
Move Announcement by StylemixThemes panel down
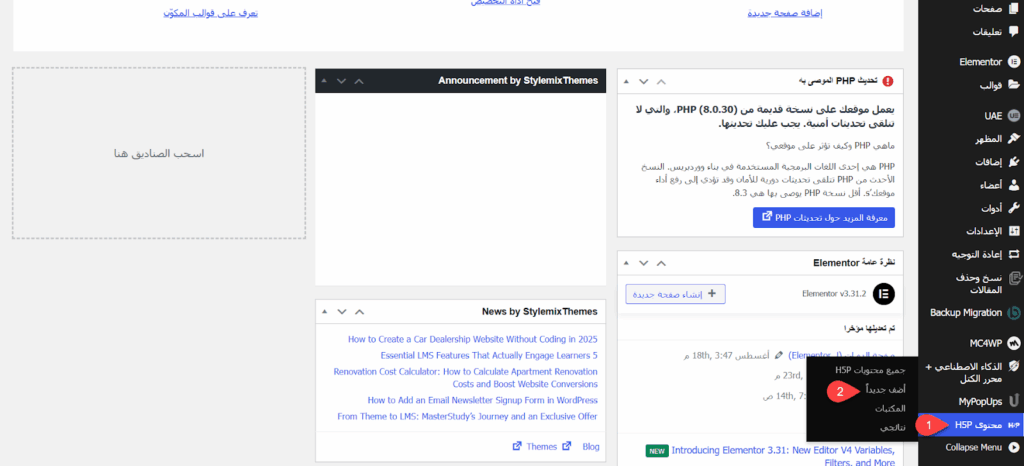point(341,81)
